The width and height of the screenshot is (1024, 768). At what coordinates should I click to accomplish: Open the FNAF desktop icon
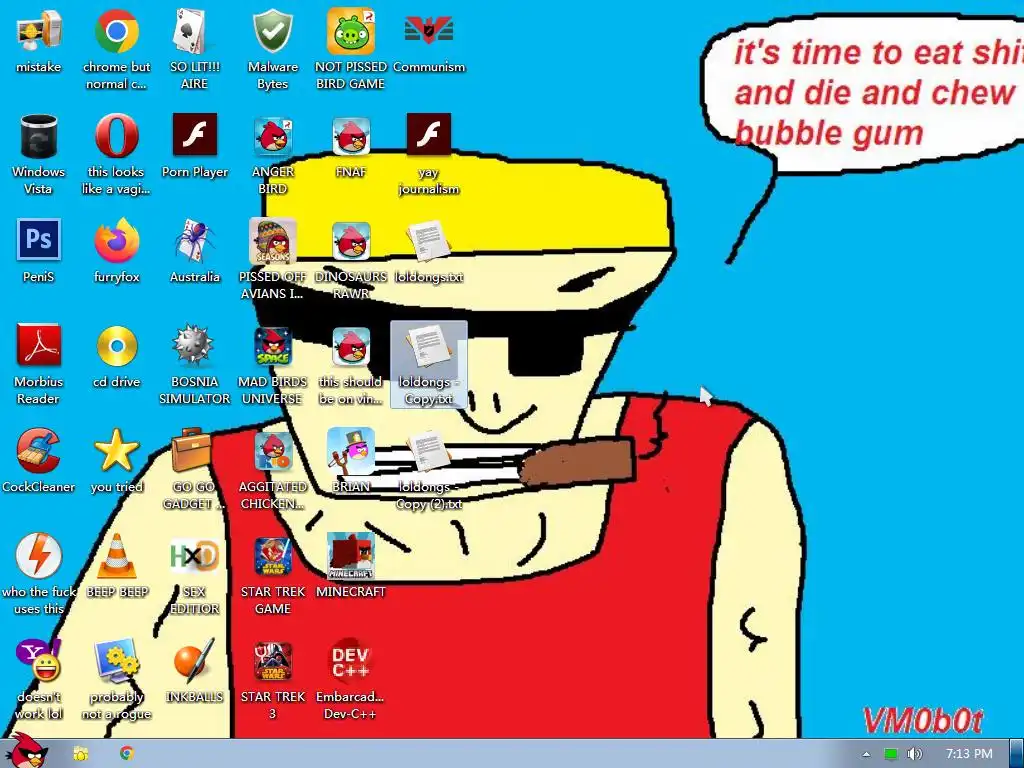pos(351,136)
